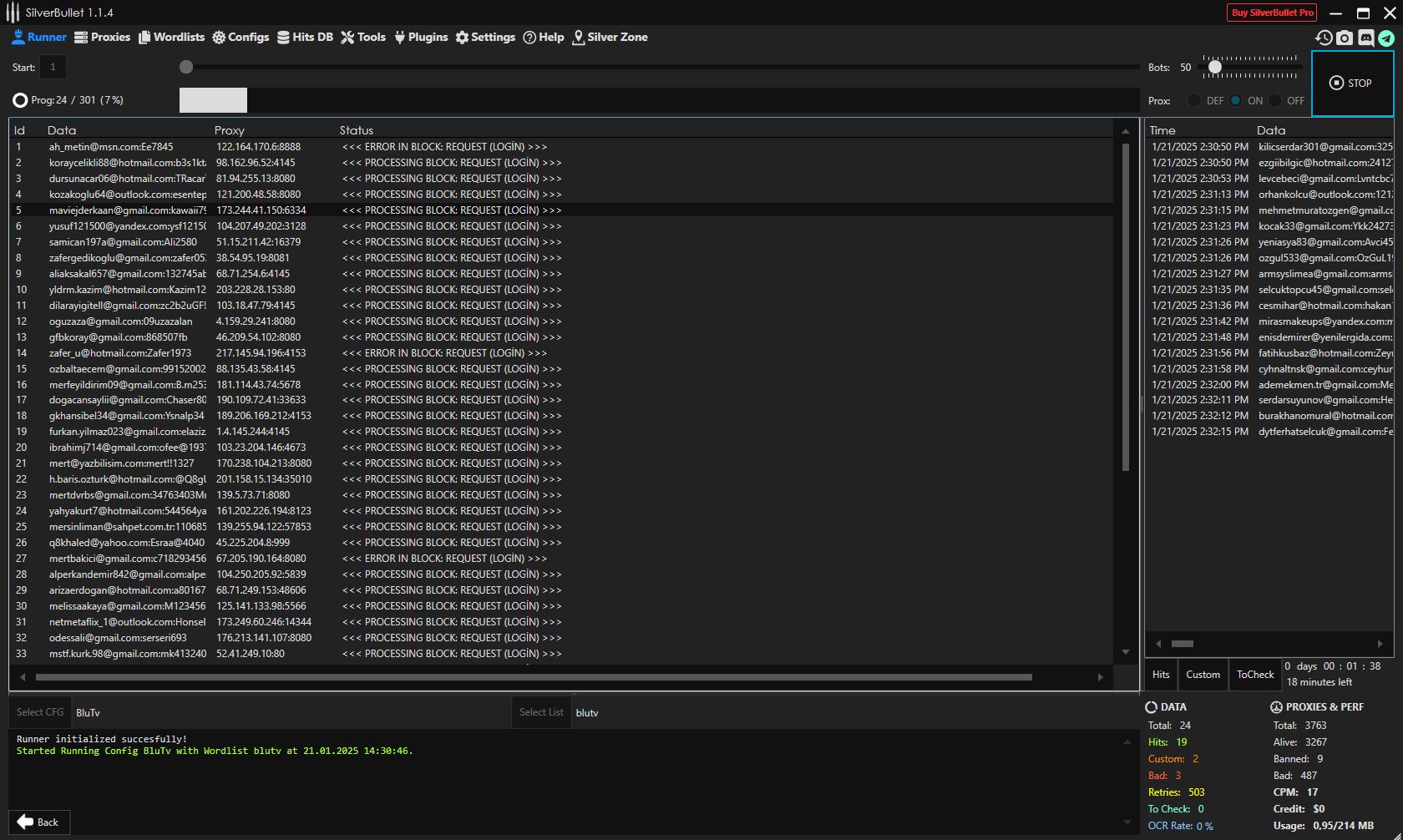Click the bot list scroll-right arrow
1403x840 pixels.
click(x=1101, y=677)
